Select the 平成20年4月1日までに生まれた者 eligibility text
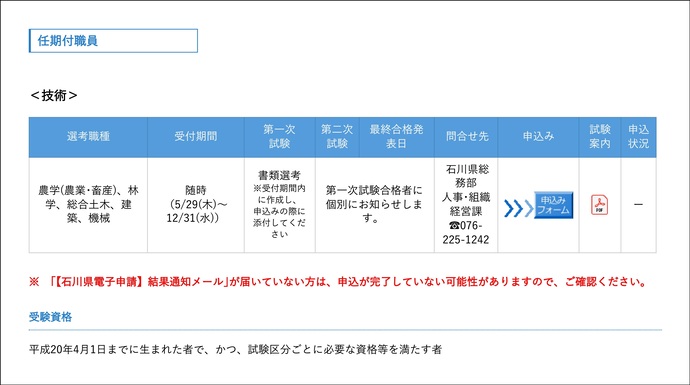 click(x=235, y=350)
